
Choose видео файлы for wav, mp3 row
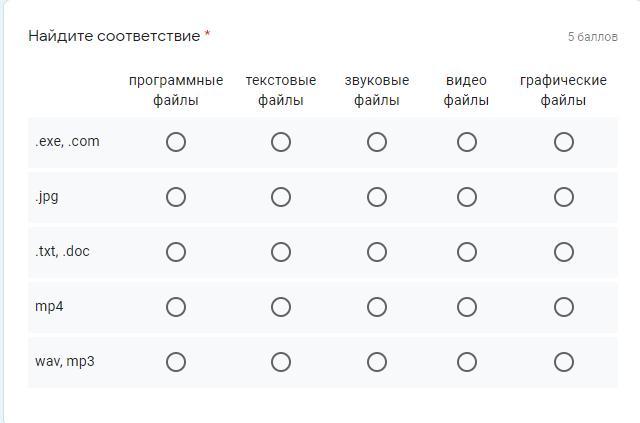pyautogui.click(x=467, y=362)
